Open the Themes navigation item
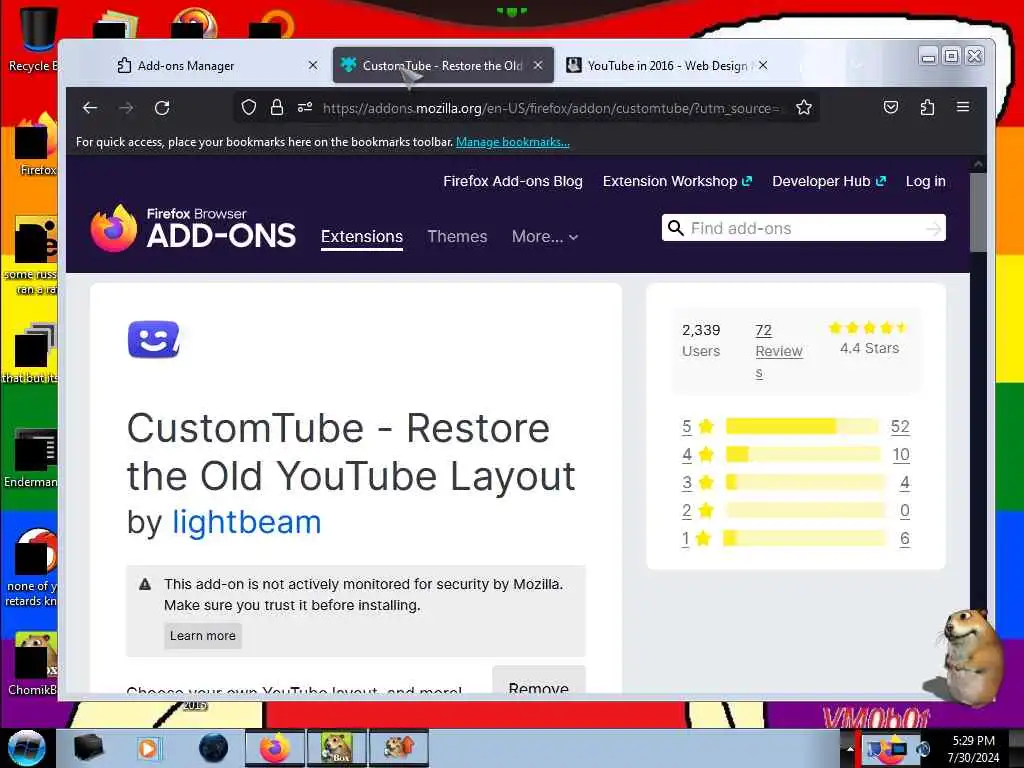 pos(457,236)
